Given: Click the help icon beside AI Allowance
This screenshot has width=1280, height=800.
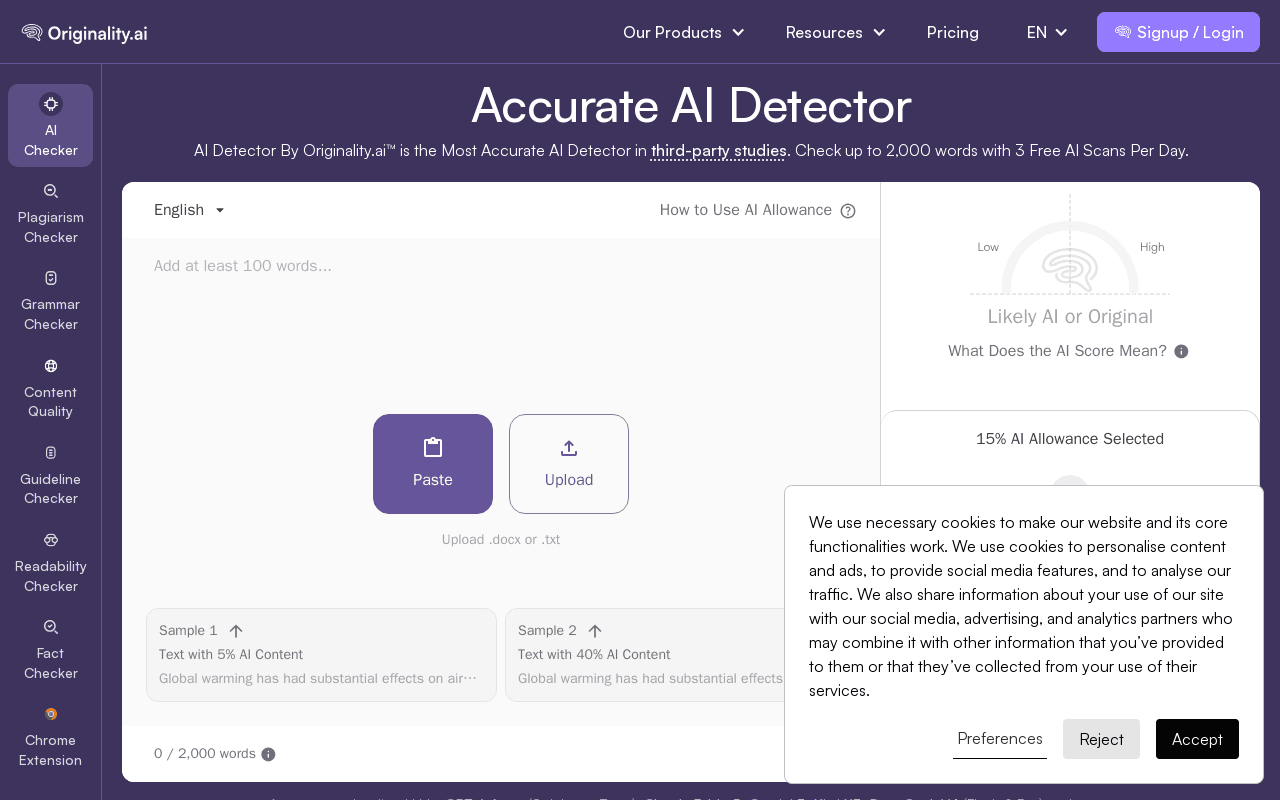Looking at the screenshot, I should pyautogui.click(x=848, y=211).
